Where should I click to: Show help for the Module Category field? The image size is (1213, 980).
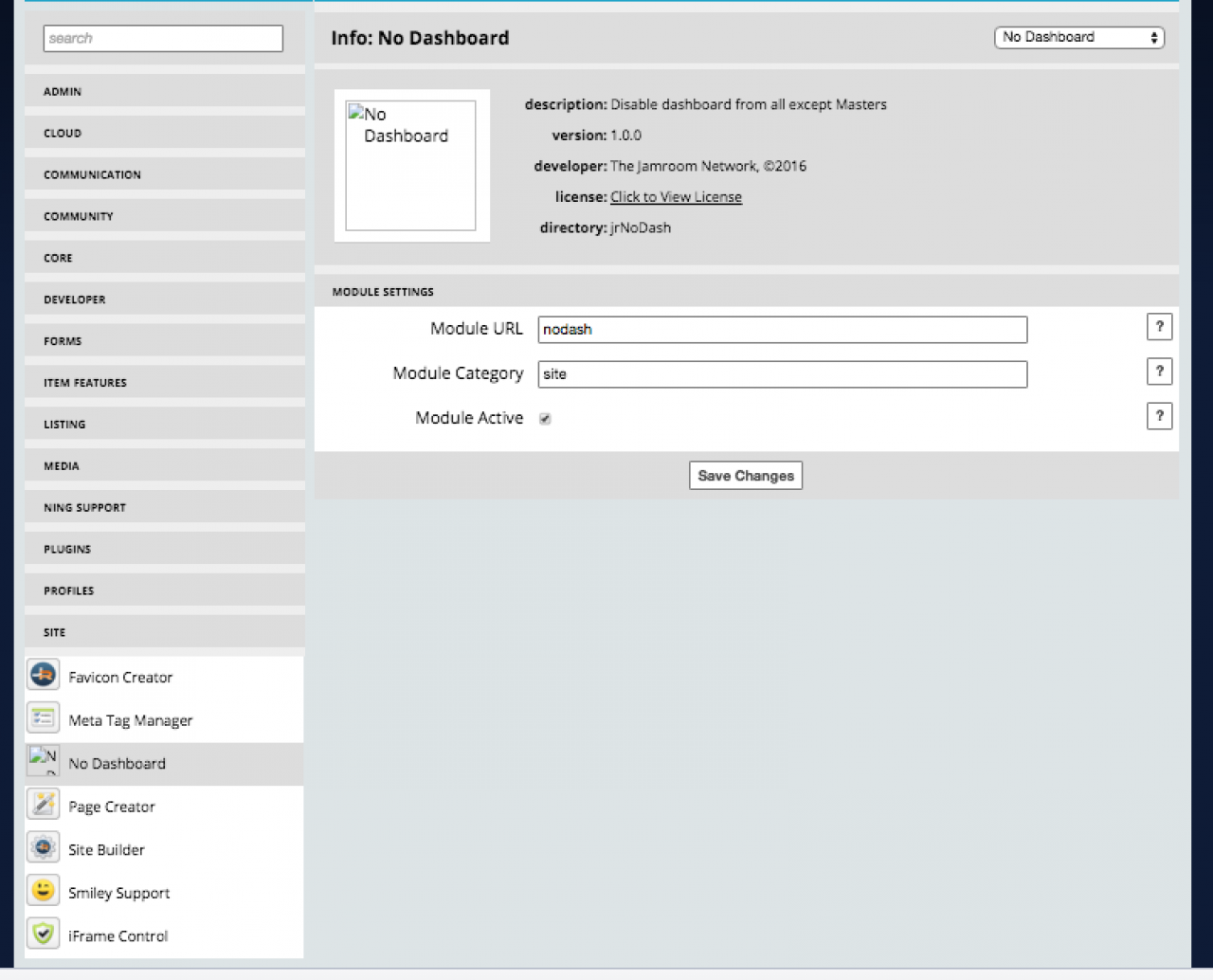coord(1159,372)
